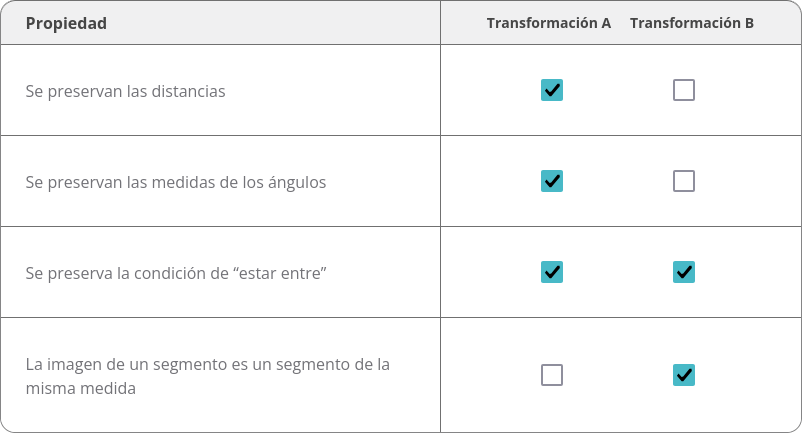802x433 pixels.
Task: Select the 'Transformación B' column header
Action: [x=692, y=23]
